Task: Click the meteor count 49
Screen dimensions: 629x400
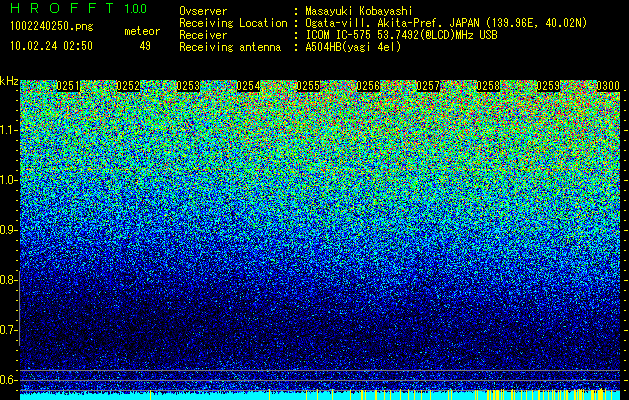Action: pos(145,46)
